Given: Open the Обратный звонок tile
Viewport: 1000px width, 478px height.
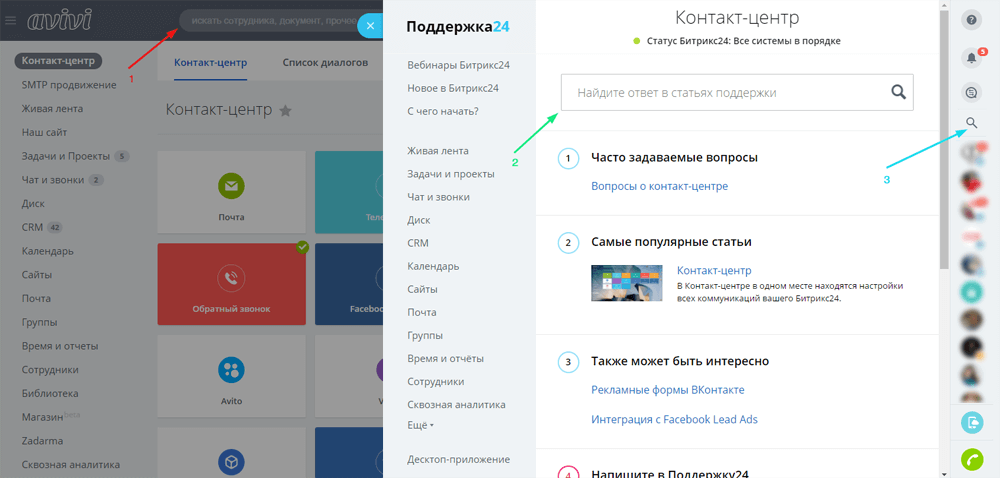Looking at the screenshot, I should [231, 284].
